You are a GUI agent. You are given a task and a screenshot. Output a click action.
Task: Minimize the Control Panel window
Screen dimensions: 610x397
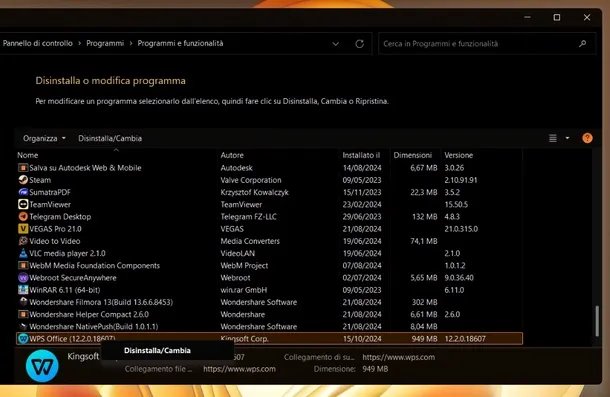click(x=527, y=18)
